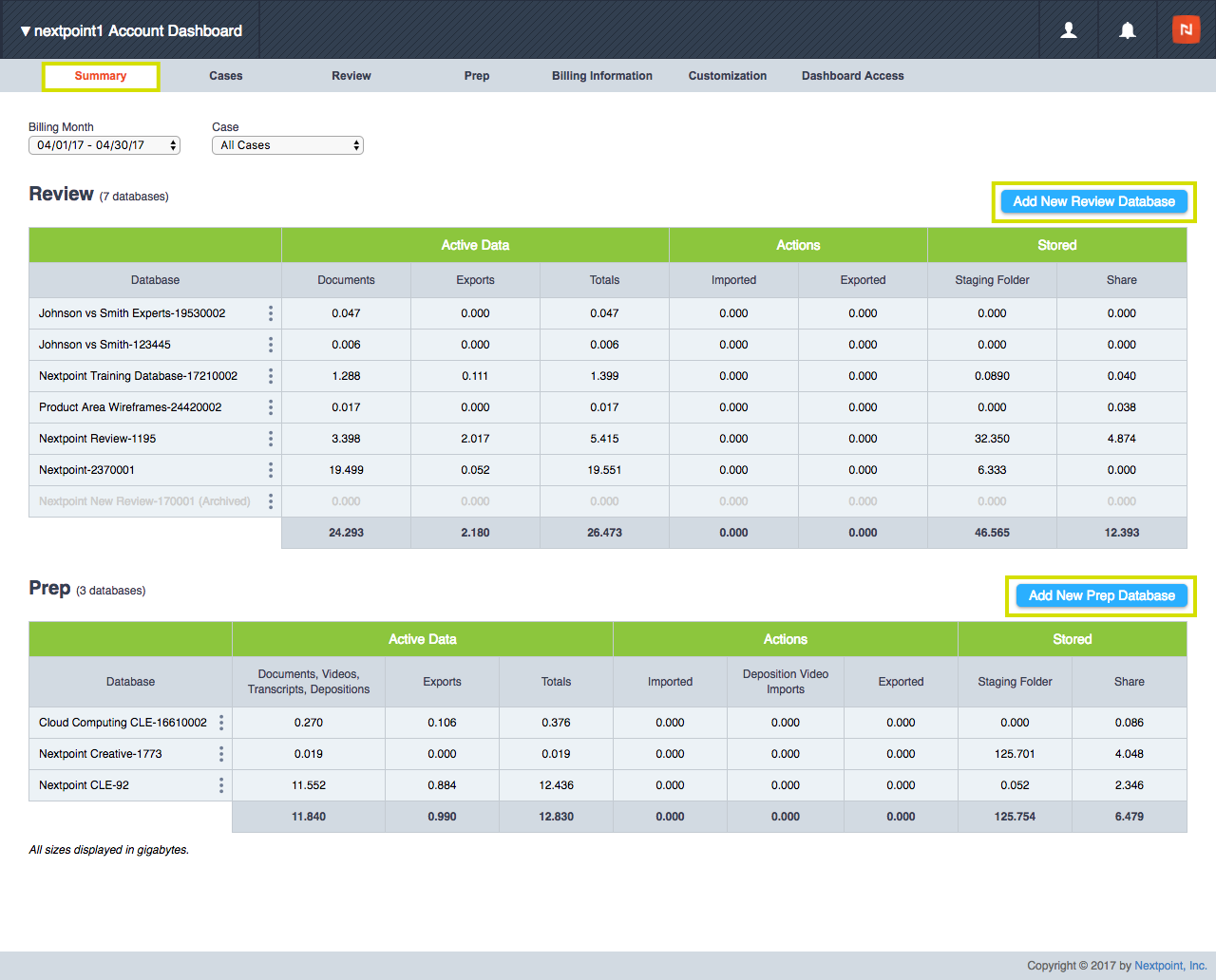Click the Documents, Videos, Transcripts, Depositions header

(309, 682)
